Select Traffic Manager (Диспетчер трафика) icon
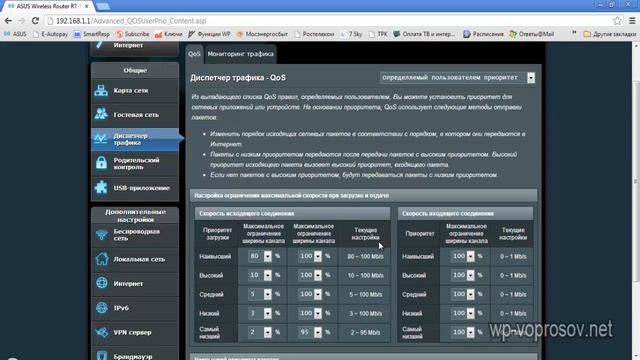This screenshot has width=640, height=360. point(101,139)
